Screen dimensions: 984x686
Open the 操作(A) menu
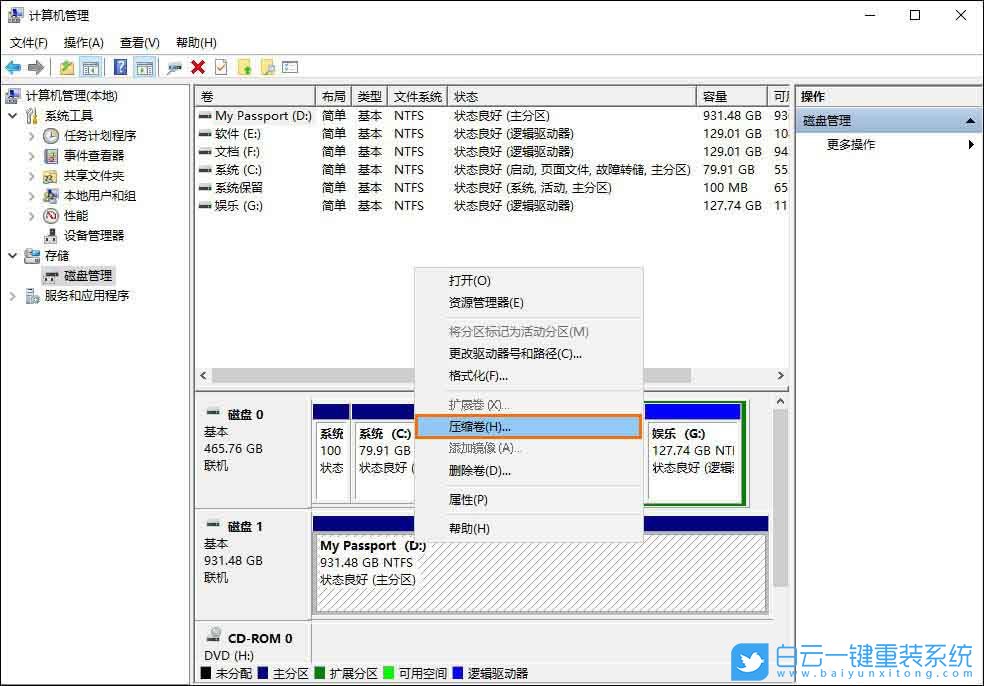[84, 42]
